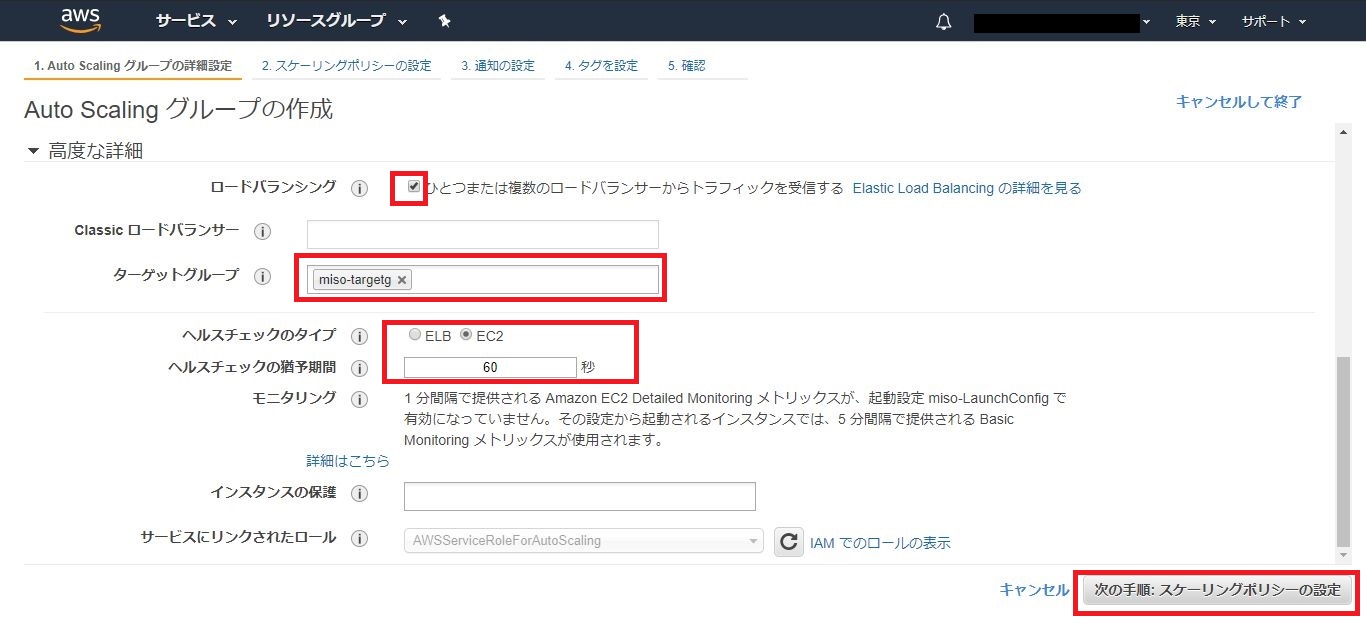Click 次の手順: スケーリングポリシーの設定 button
Screen dimensions: 1366x625
pos(1217,590)
